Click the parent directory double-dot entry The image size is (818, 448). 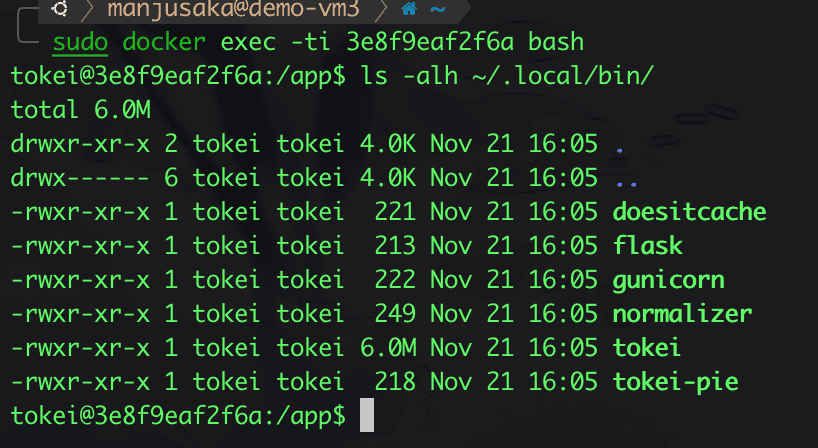(x=625, y=180)
